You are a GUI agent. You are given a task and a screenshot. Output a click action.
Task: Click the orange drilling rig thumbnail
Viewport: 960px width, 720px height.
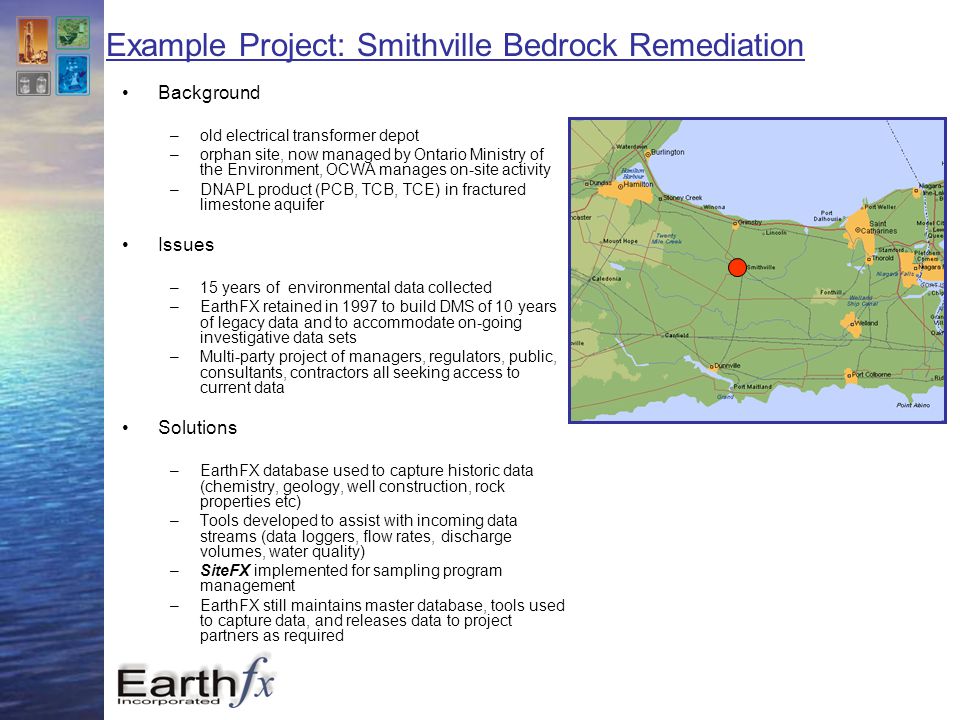click(32, 41)
